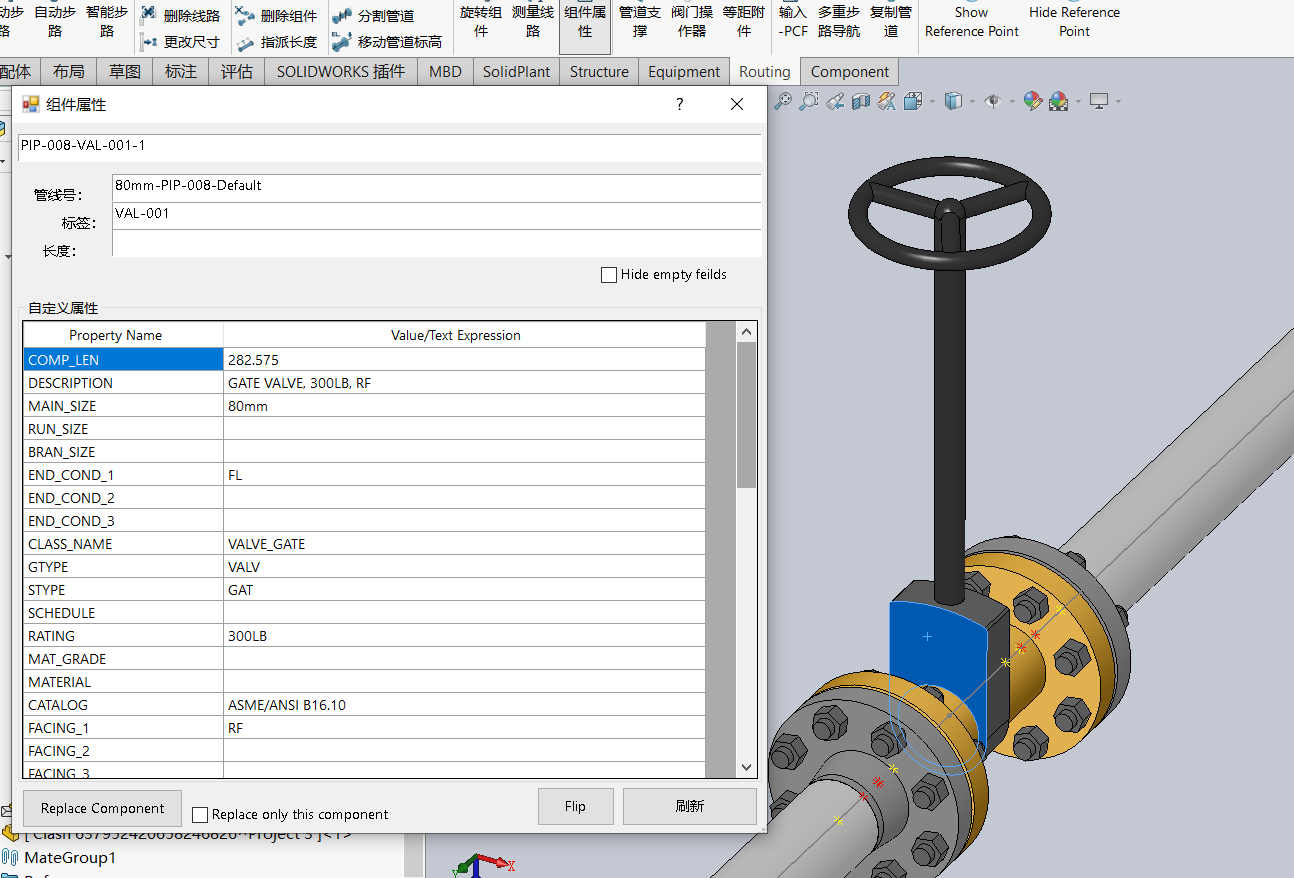Open the View Settings dropdown arrow

click(x=1118, y=101)
